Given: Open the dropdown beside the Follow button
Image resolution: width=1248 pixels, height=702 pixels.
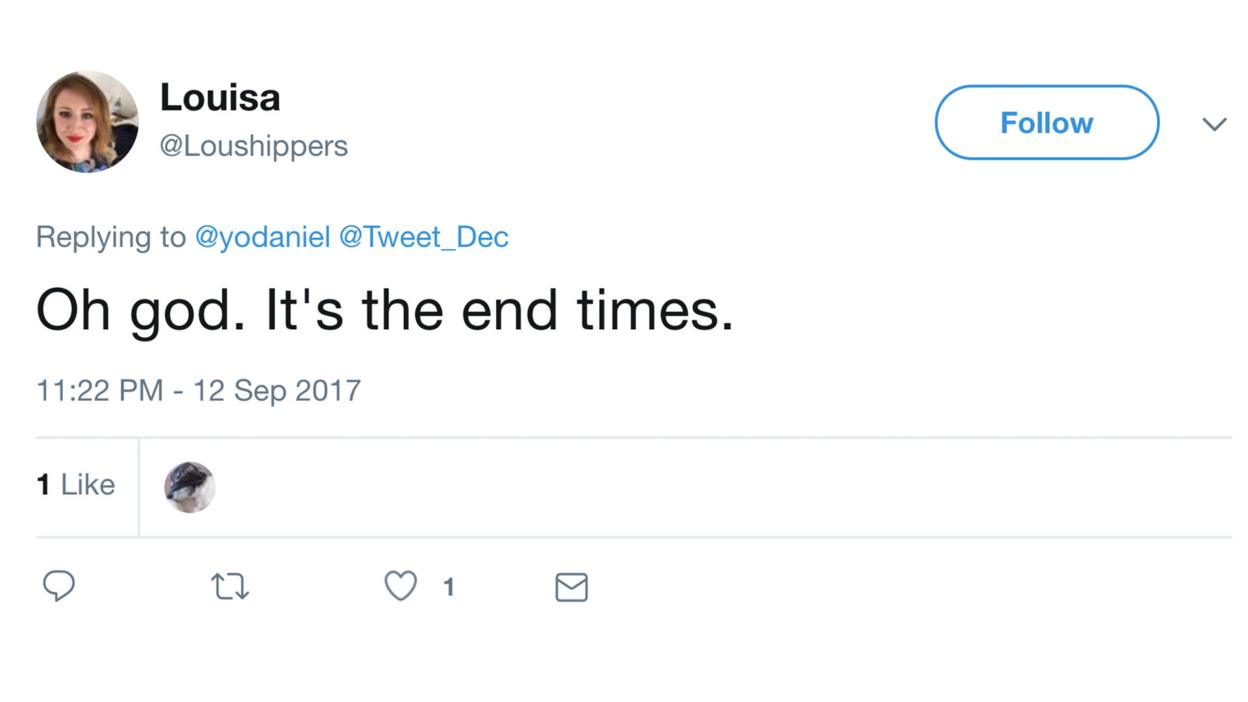Looking at the screenshot, I should coord(1214,124).
